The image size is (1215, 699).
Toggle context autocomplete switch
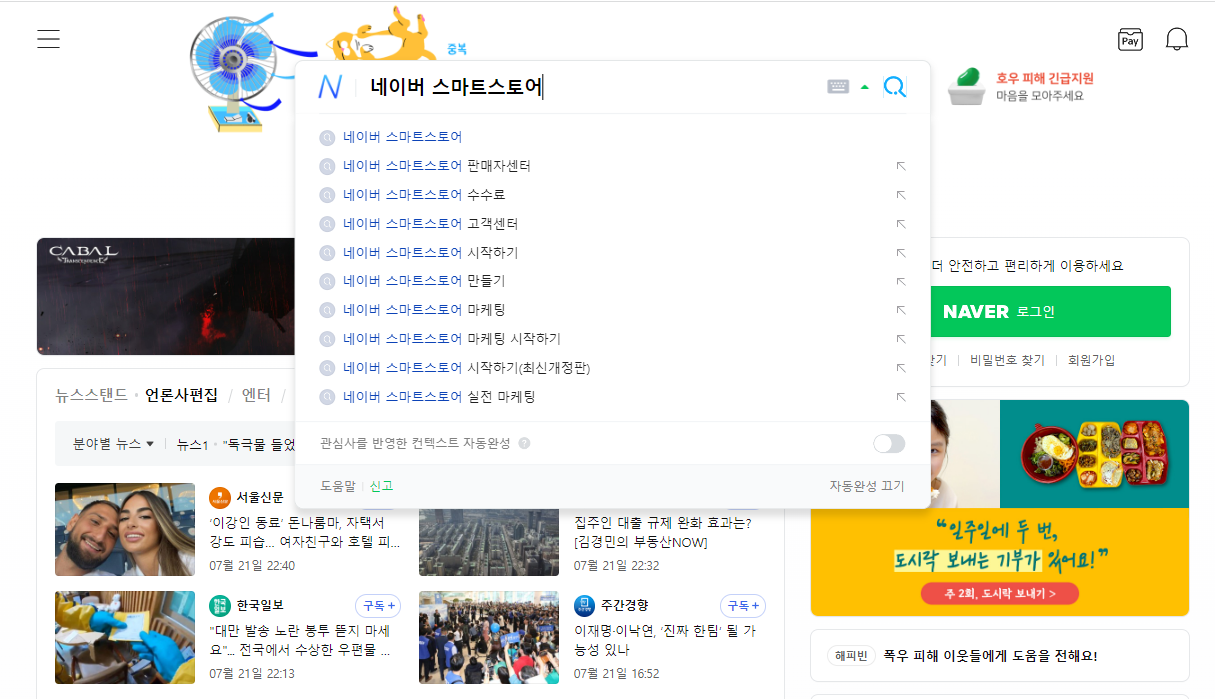pos(889,443)
